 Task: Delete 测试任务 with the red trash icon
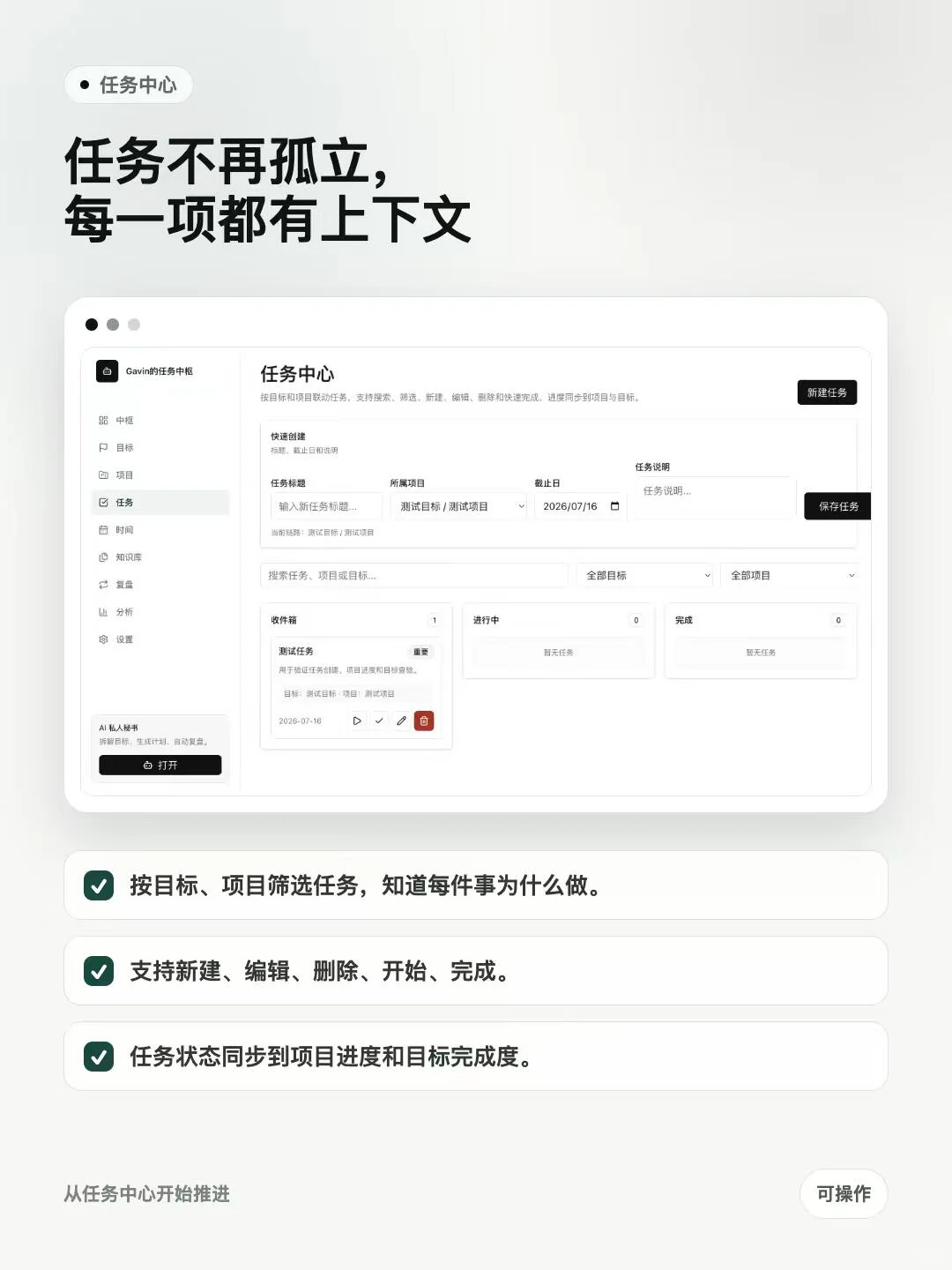pos(424,721)
